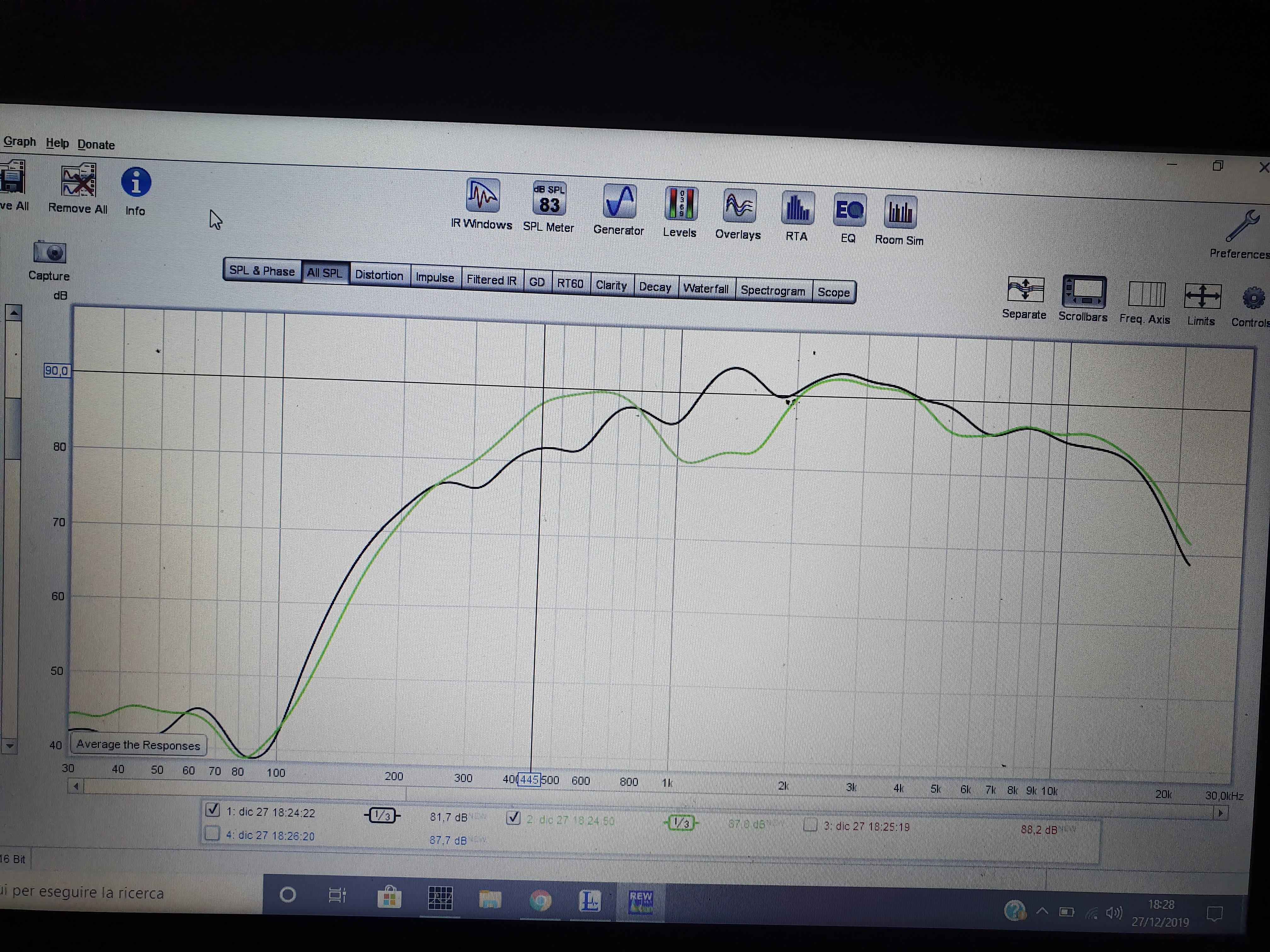Screen dimensions: 1270x952
Task: Click vertical axis scroll down arrow
Action: click(10, 746)
